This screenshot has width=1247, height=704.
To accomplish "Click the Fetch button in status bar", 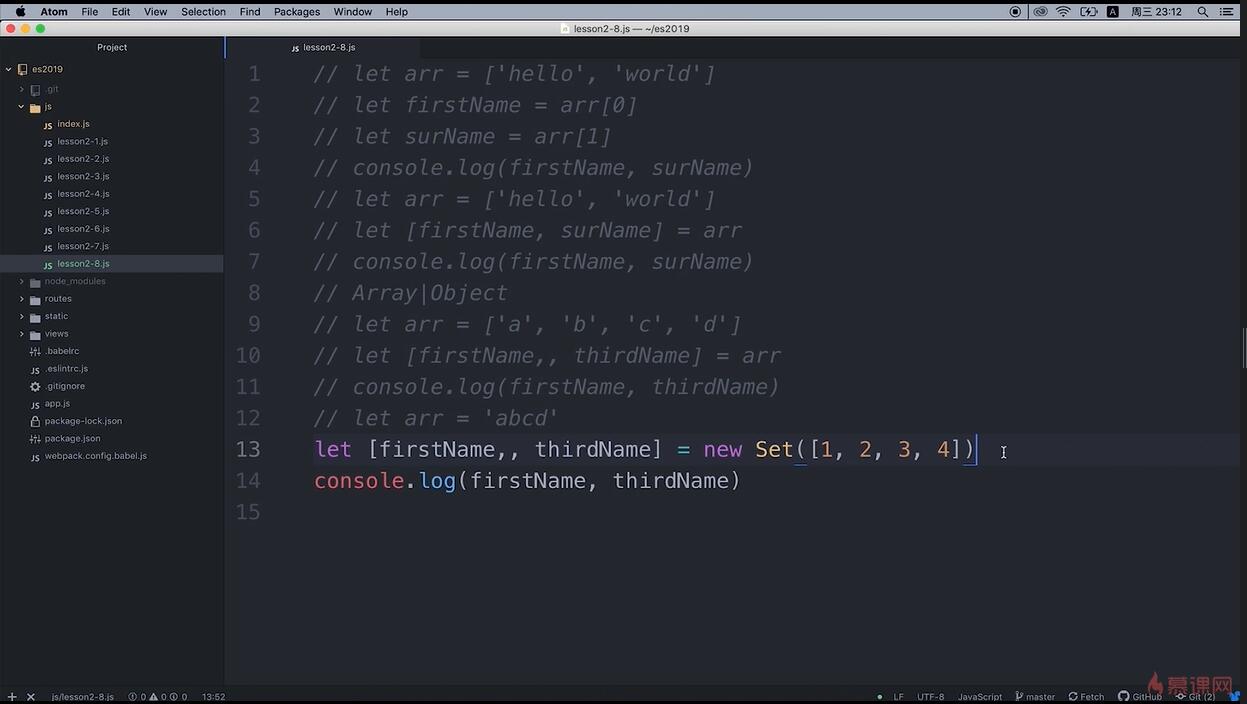I will point(1086,697).
